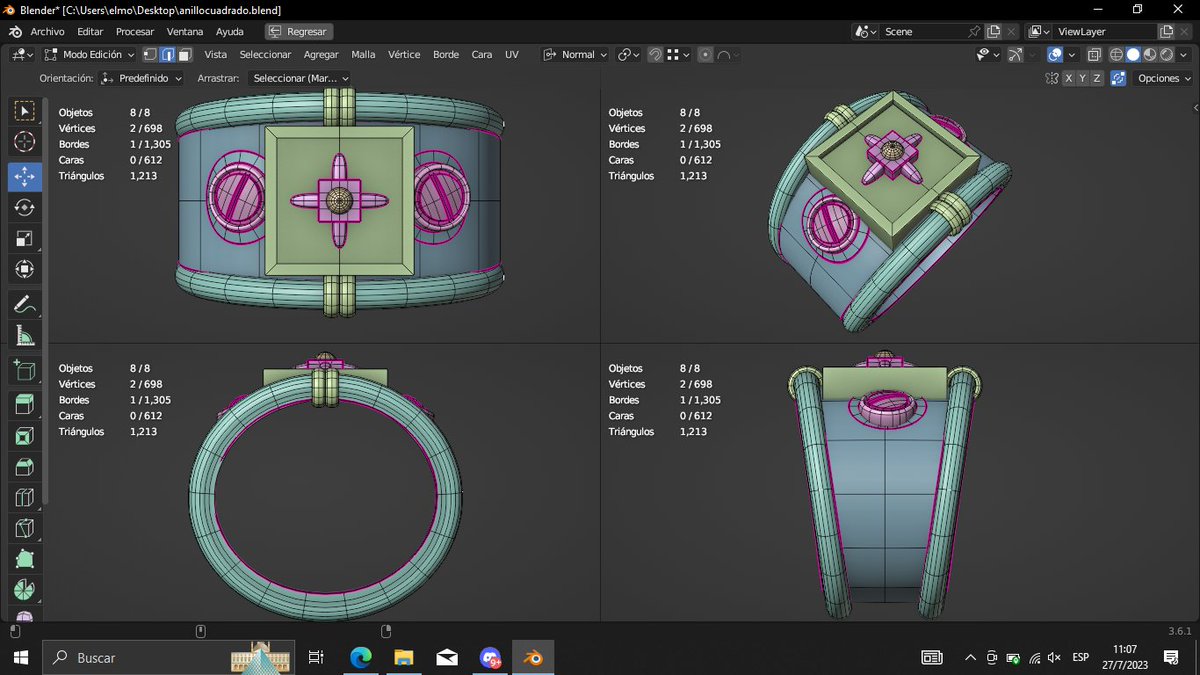Open Microsoft Edge from the taskbar

click(361, 657)
